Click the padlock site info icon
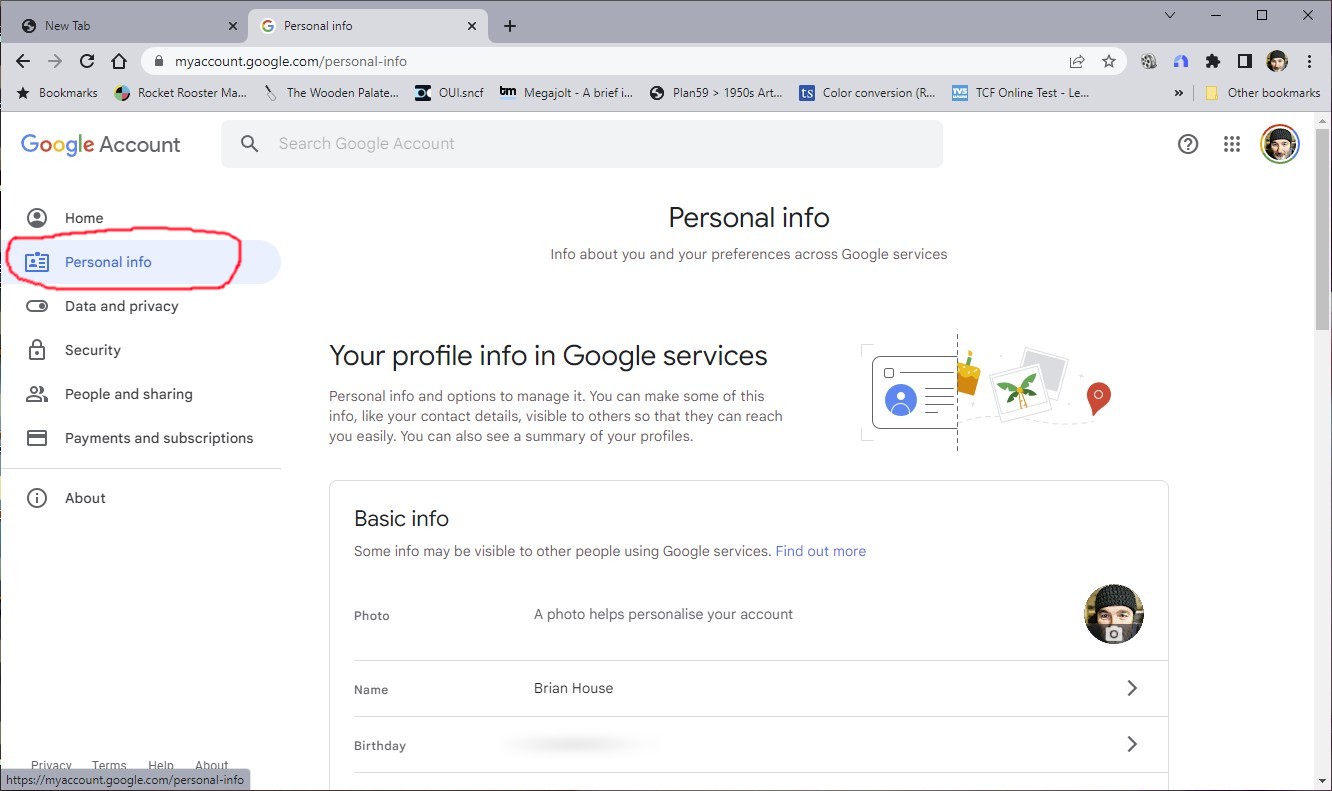1332x791 pixels. click(158, 61)
